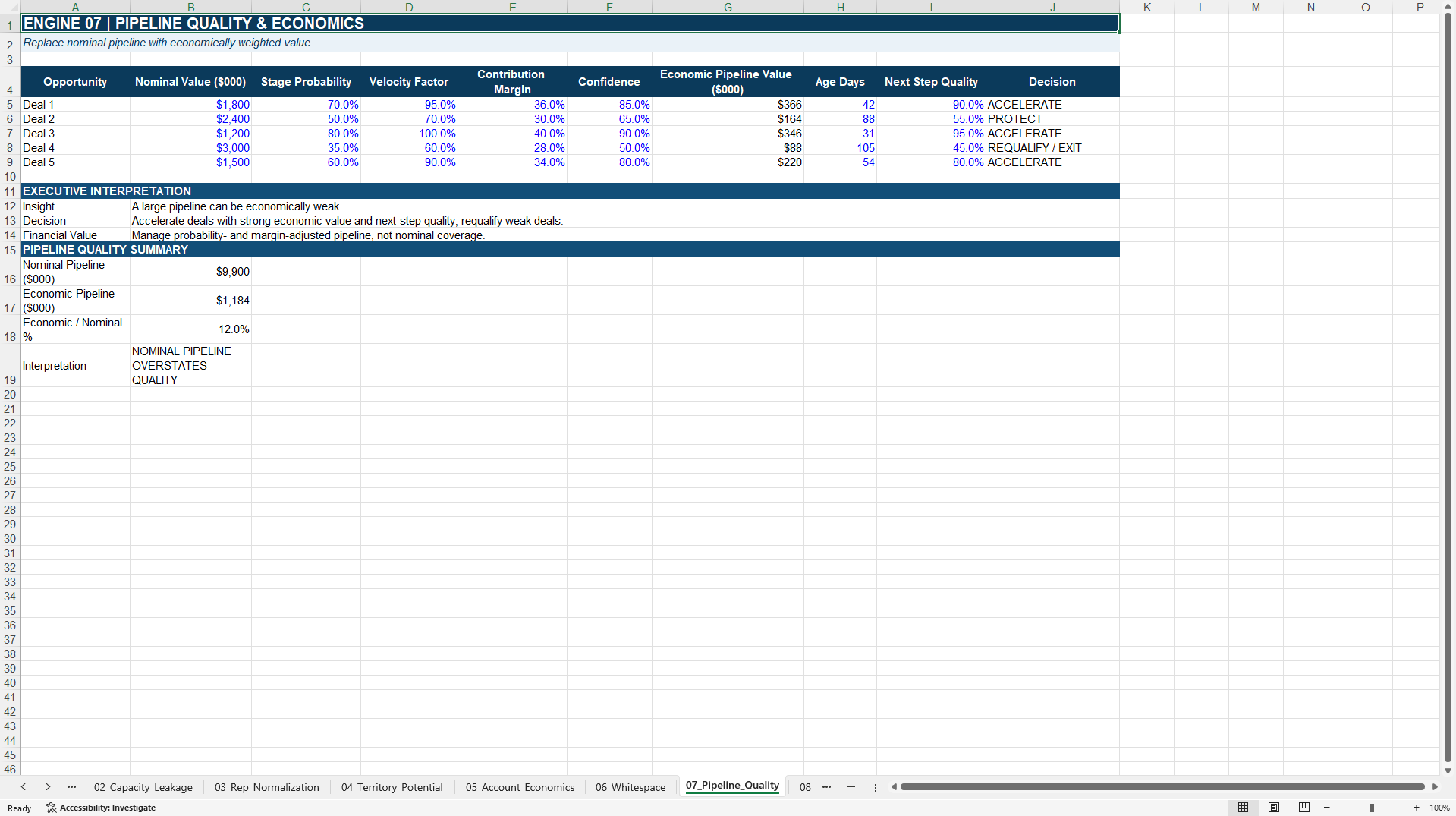The image size is (1456, 816).
Task: Select the Ready status indicator
Action: coord(20,808)
